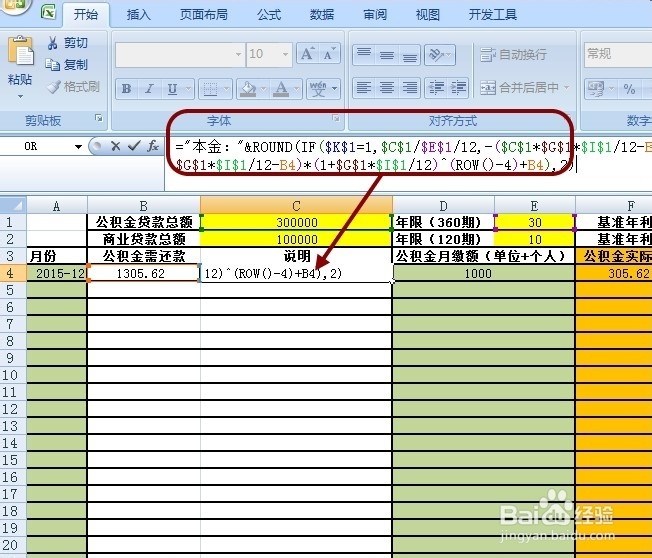Click the accounting number format icon

(x=595, y=89)
